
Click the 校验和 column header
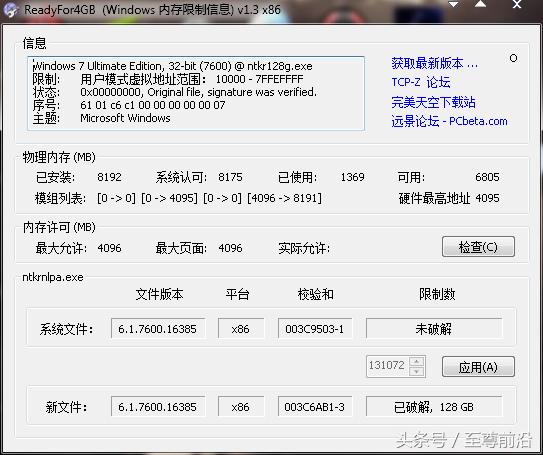(x=316, y=294)
